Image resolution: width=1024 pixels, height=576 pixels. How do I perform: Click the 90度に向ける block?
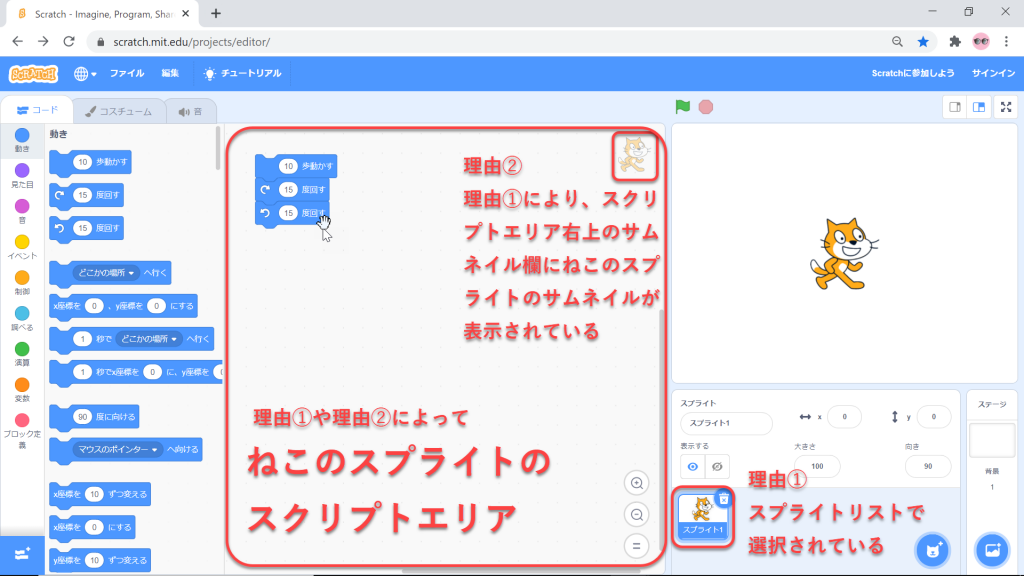click(x=94, y=417)
